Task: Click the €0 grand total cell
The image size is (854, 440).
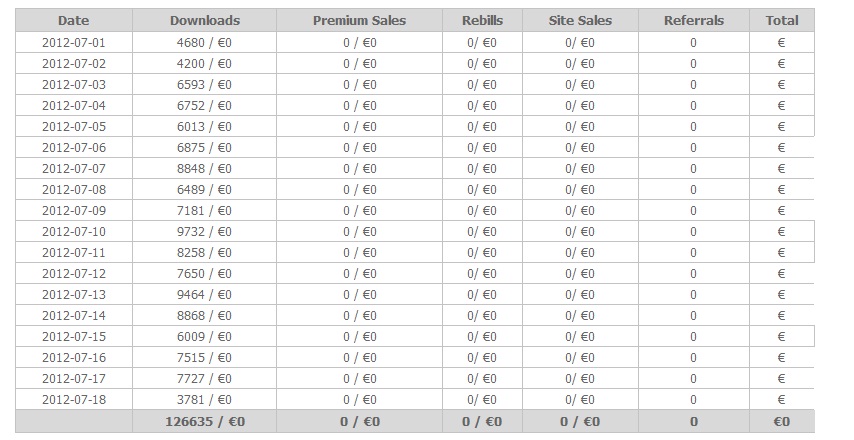Action: pos(782,422)
